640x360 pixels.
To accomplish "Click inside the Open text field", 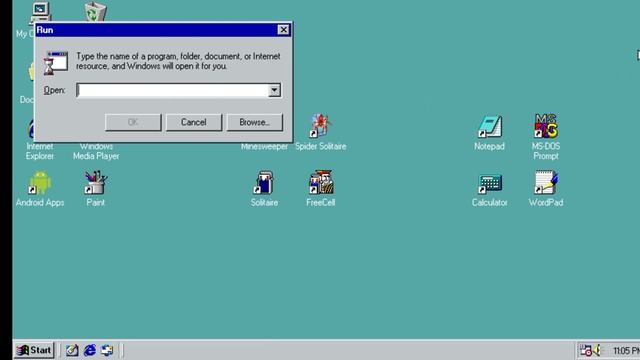I will point(173,90).
